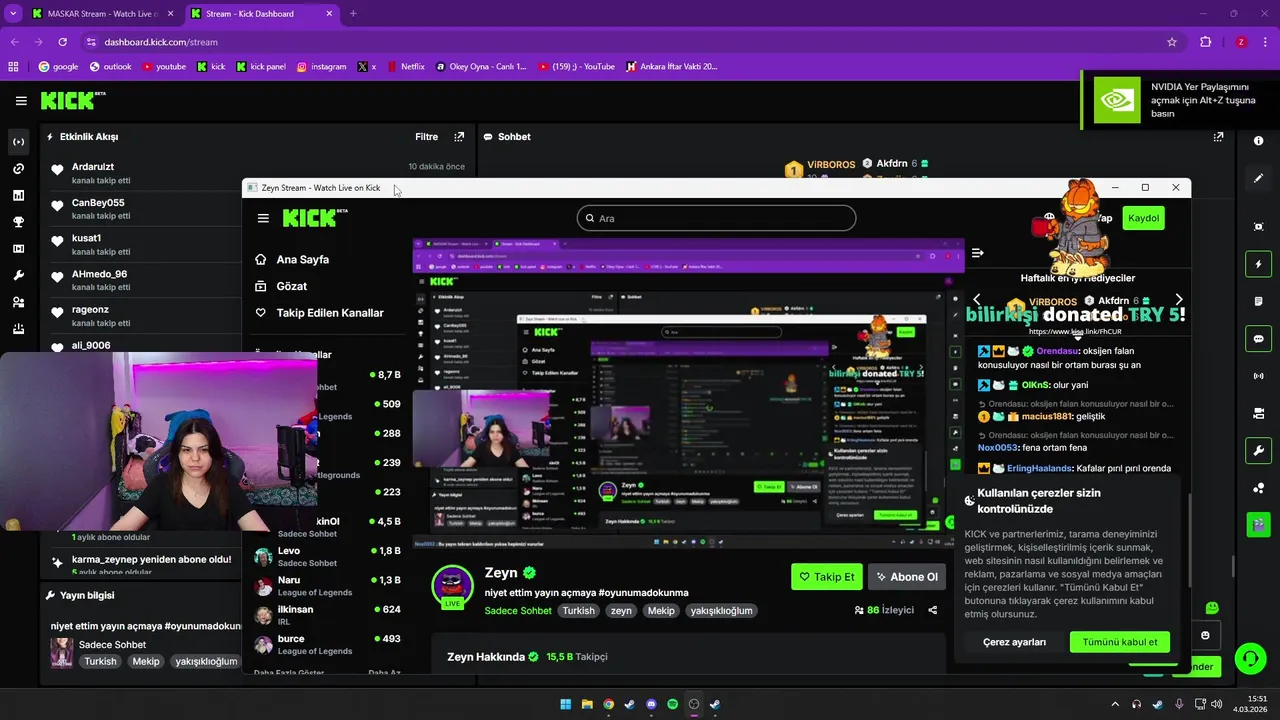Click the Kaydol sign-up button
Screen dimensions: 1280x720
1143,218
